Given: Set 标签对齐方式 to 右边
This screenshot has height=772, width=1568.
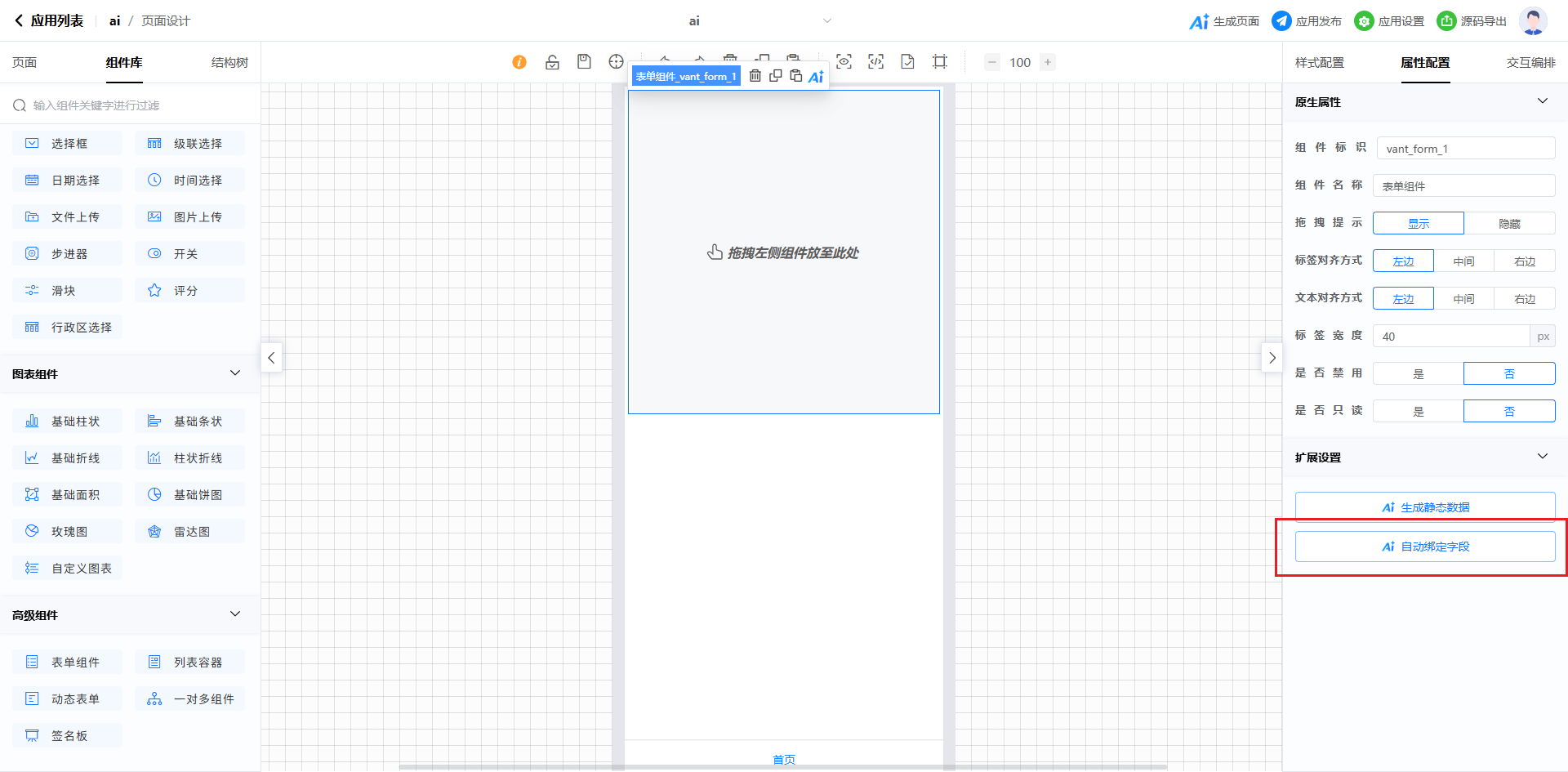Looking at the screenshot, I should (1524, 261).
